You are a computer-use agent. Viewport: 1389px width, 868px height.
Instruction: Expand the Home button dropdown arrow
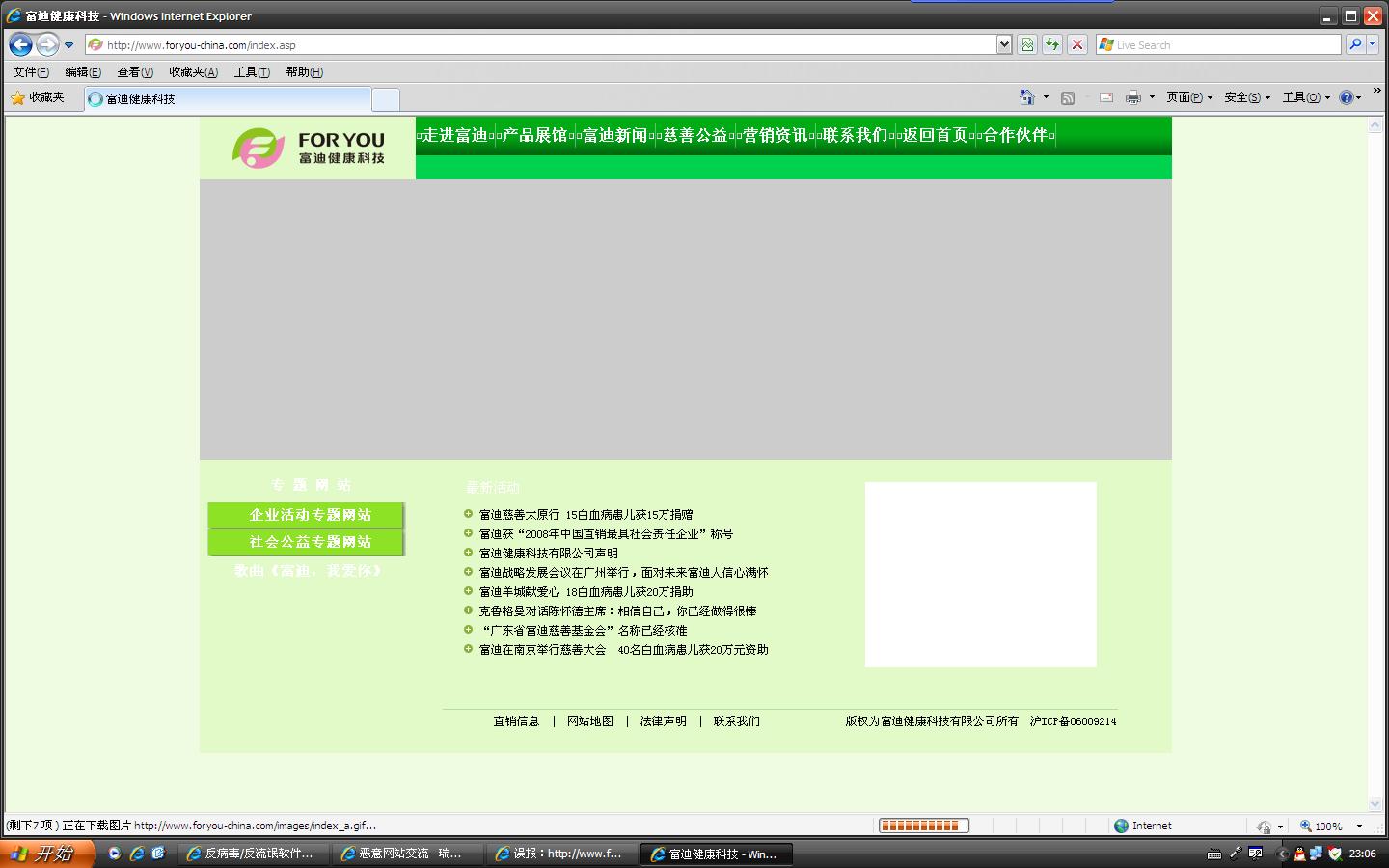[1046, 97]
